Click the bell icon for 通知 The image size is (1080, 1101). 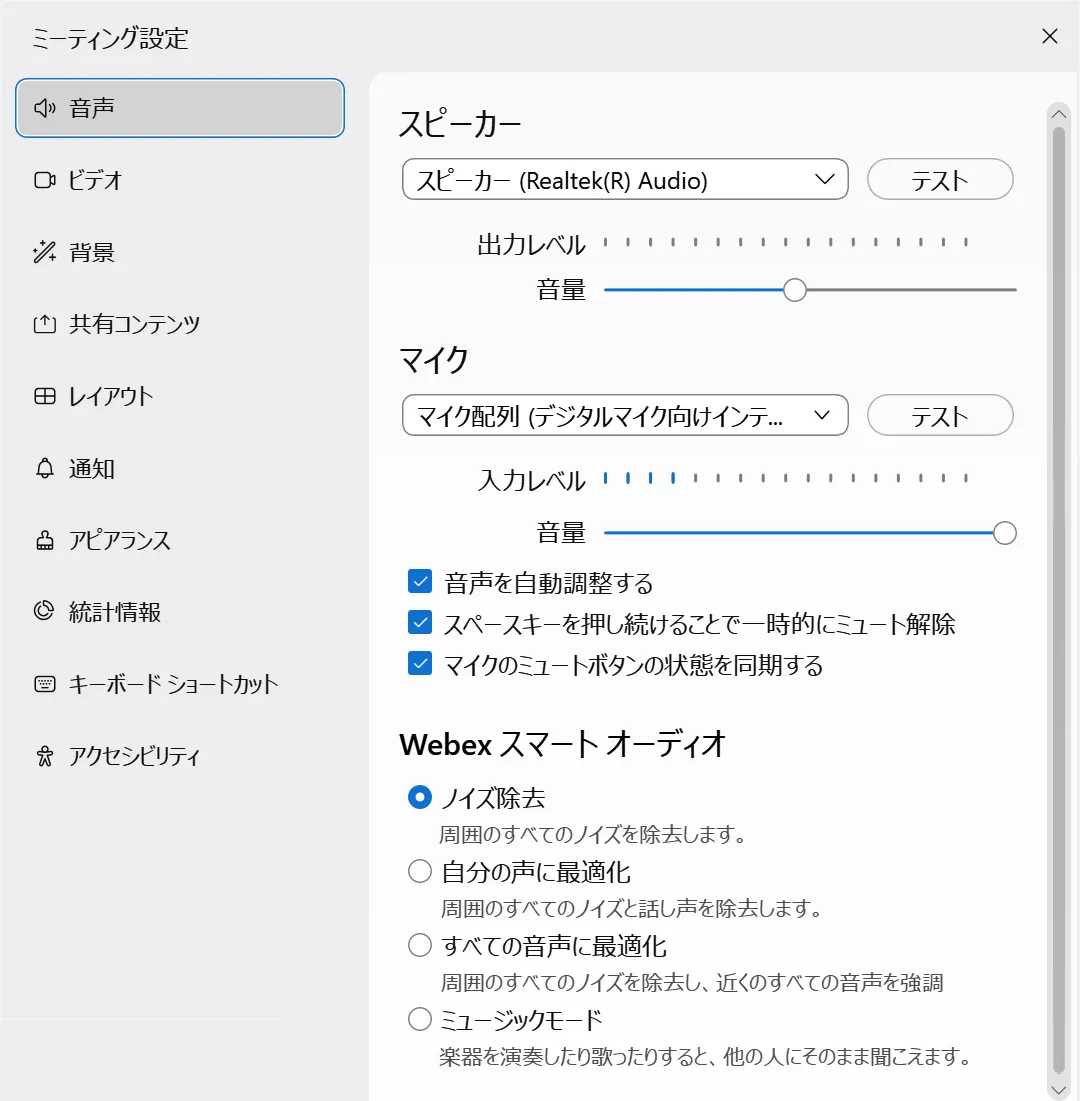(x=44, y=469)
